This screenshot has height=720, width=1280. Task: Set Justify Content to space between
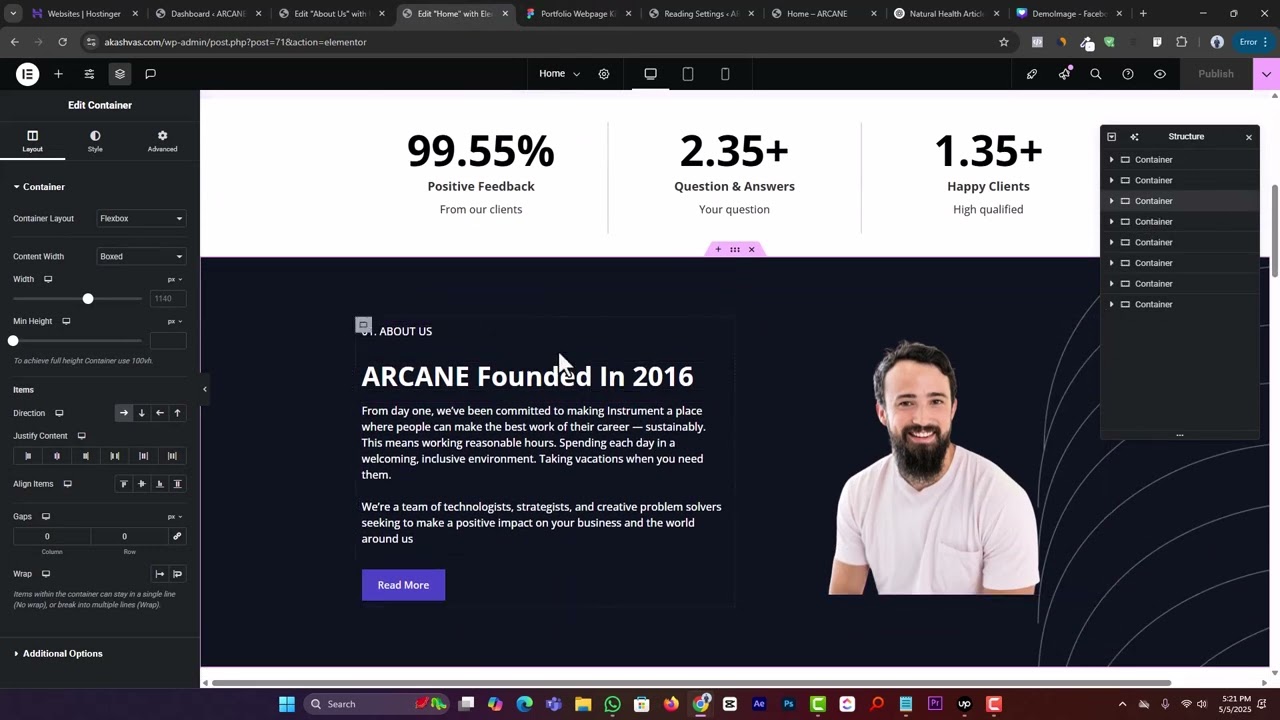click(115, 456)
